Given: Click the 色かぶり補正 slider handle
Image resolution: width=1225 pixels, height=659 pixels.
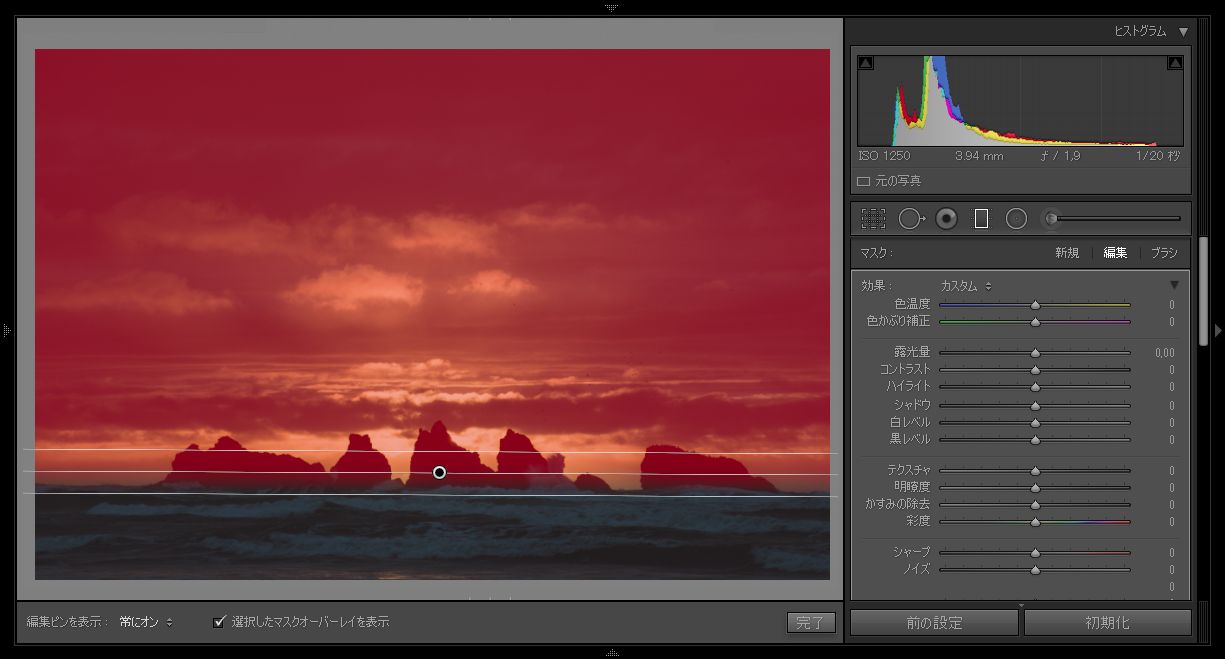Looking at the screenshot, I should (1035, 322).
